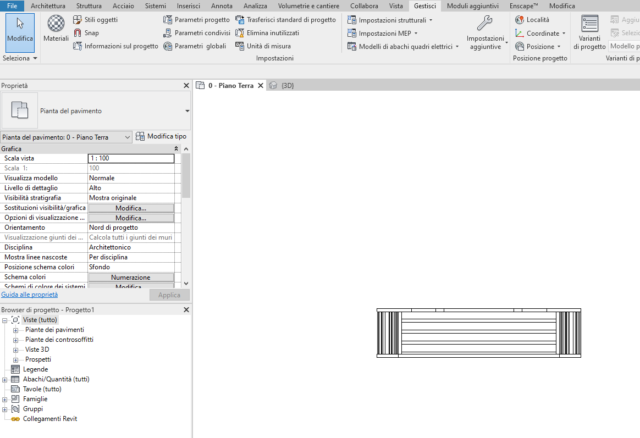This screenshot has height=438, width=640.
Task: Expand Gruppi node
Action: click(4, 409)
